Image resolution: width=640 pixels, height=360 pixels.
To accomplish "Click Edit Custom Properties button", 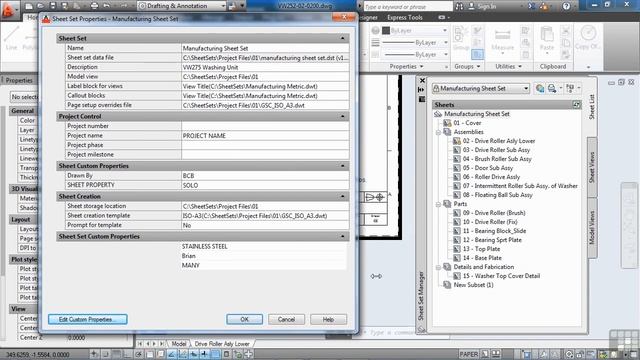I will [87, 319].
